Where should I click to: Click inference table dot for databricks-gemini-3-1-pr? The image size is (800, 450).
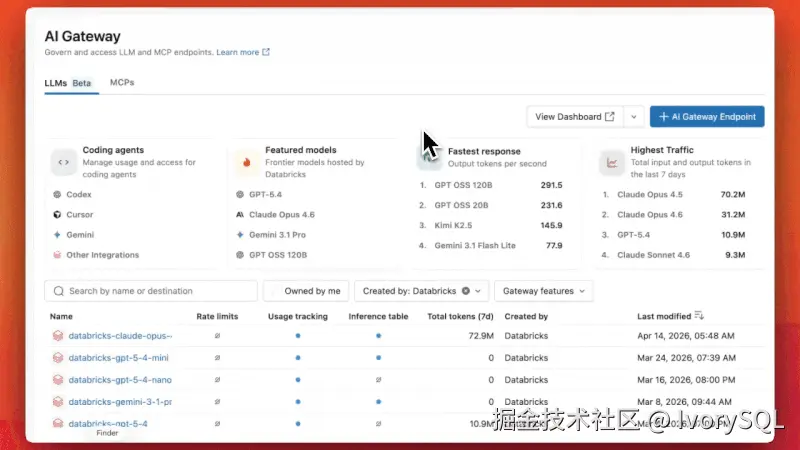pos(379,402)
